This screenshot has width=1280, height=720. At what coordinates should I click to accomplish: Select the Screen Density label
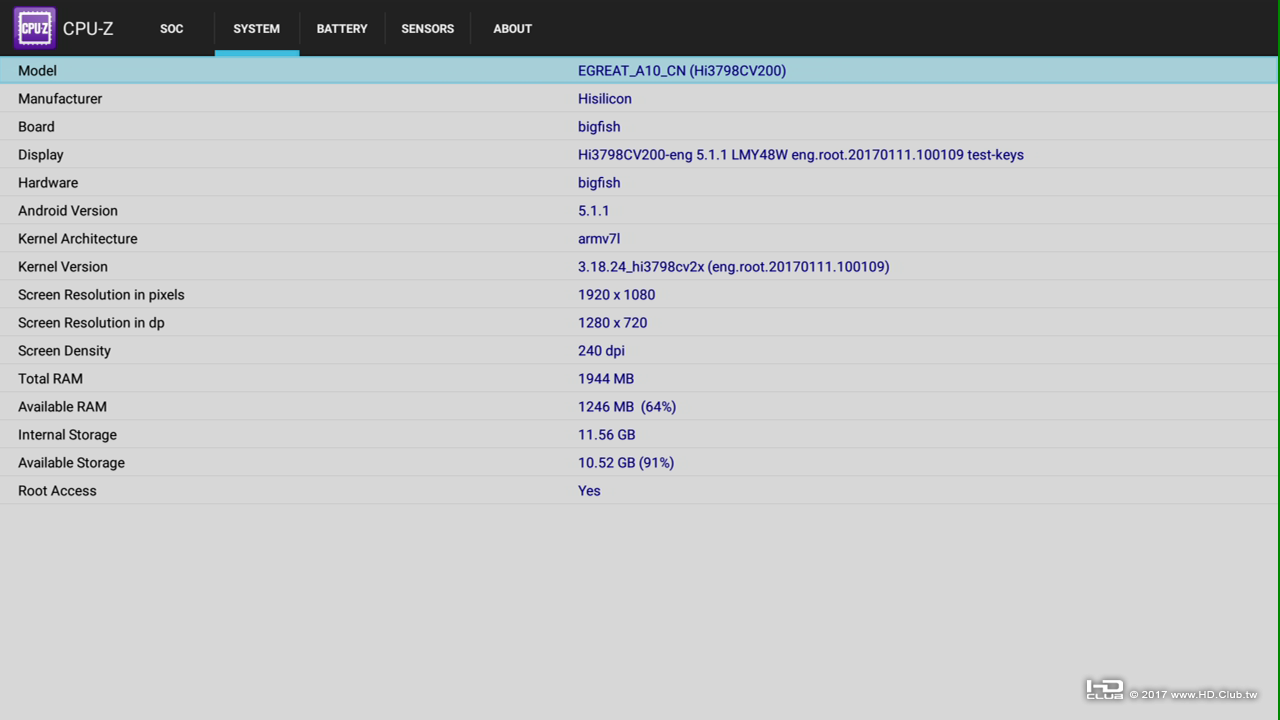64,351
